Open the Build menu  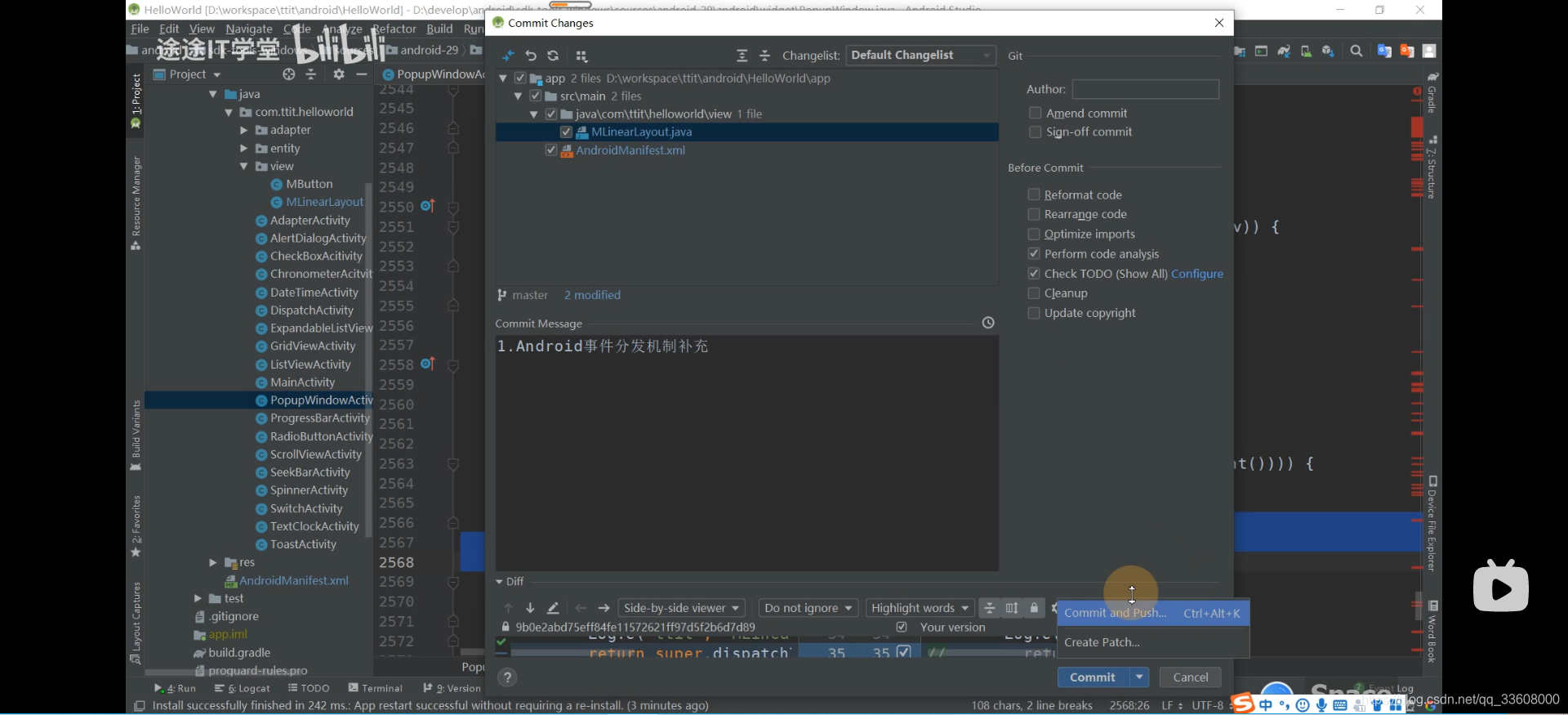click(439, 29)
